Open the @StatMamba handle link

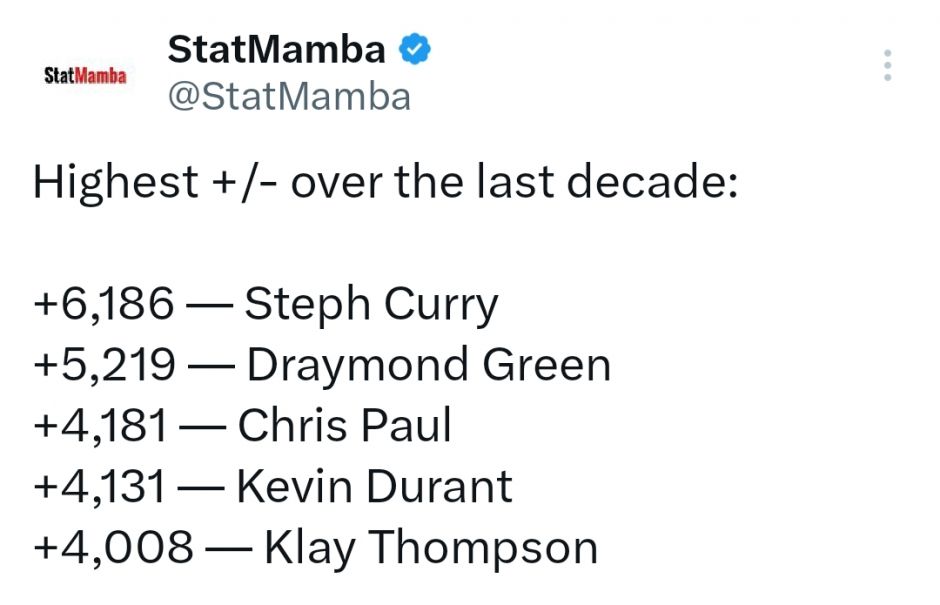[289, 97]
